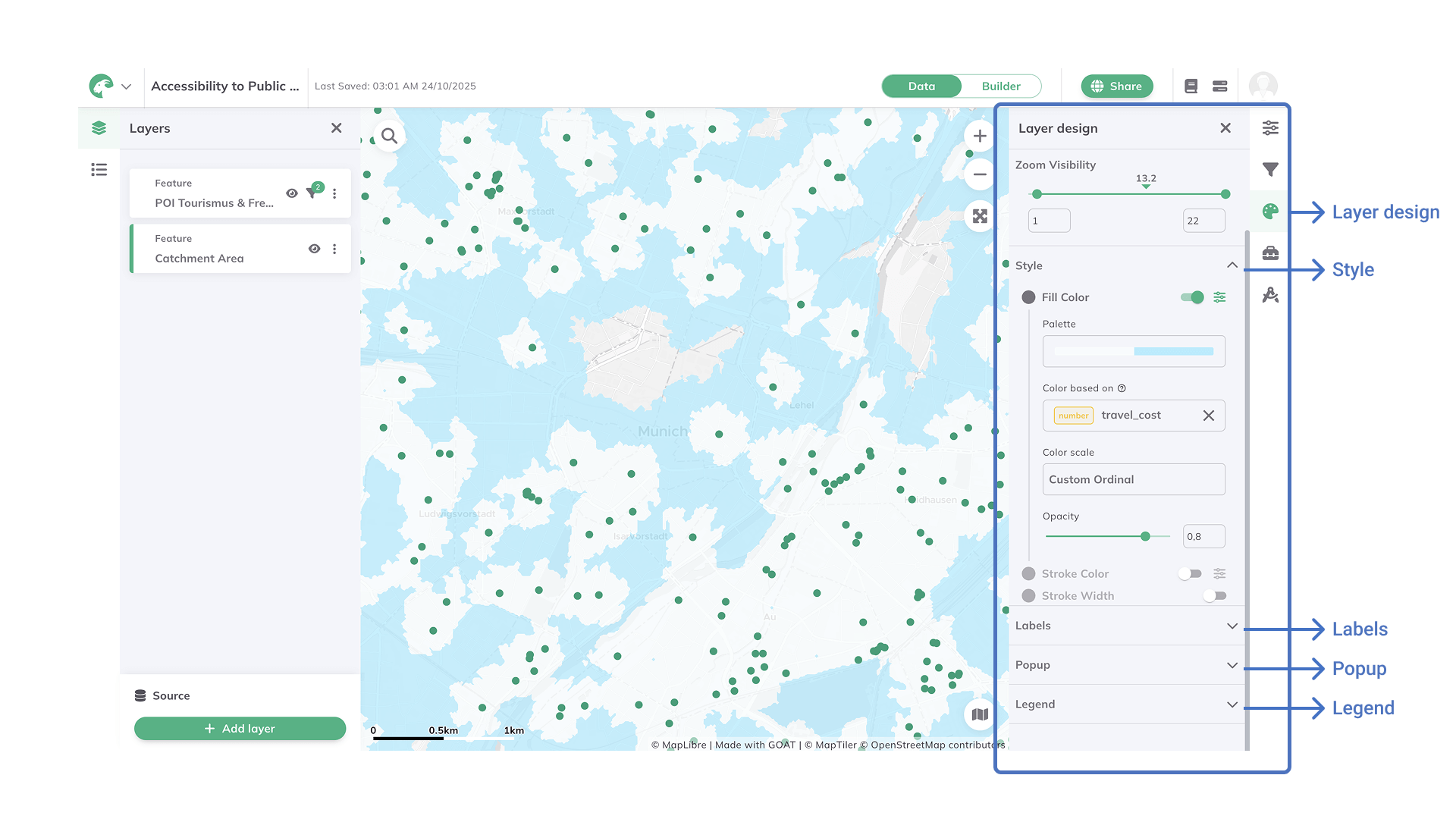Open the toolbox panel icon
1456x819 pixels.
pyautogui.click(x=1270, y=253)
